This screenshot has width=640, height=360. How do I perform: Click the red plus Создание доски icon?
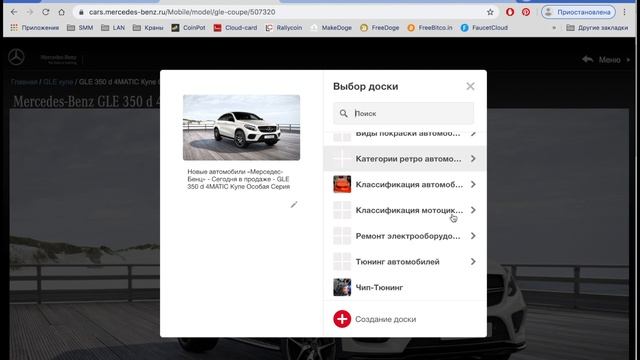[x=342, y=319]
